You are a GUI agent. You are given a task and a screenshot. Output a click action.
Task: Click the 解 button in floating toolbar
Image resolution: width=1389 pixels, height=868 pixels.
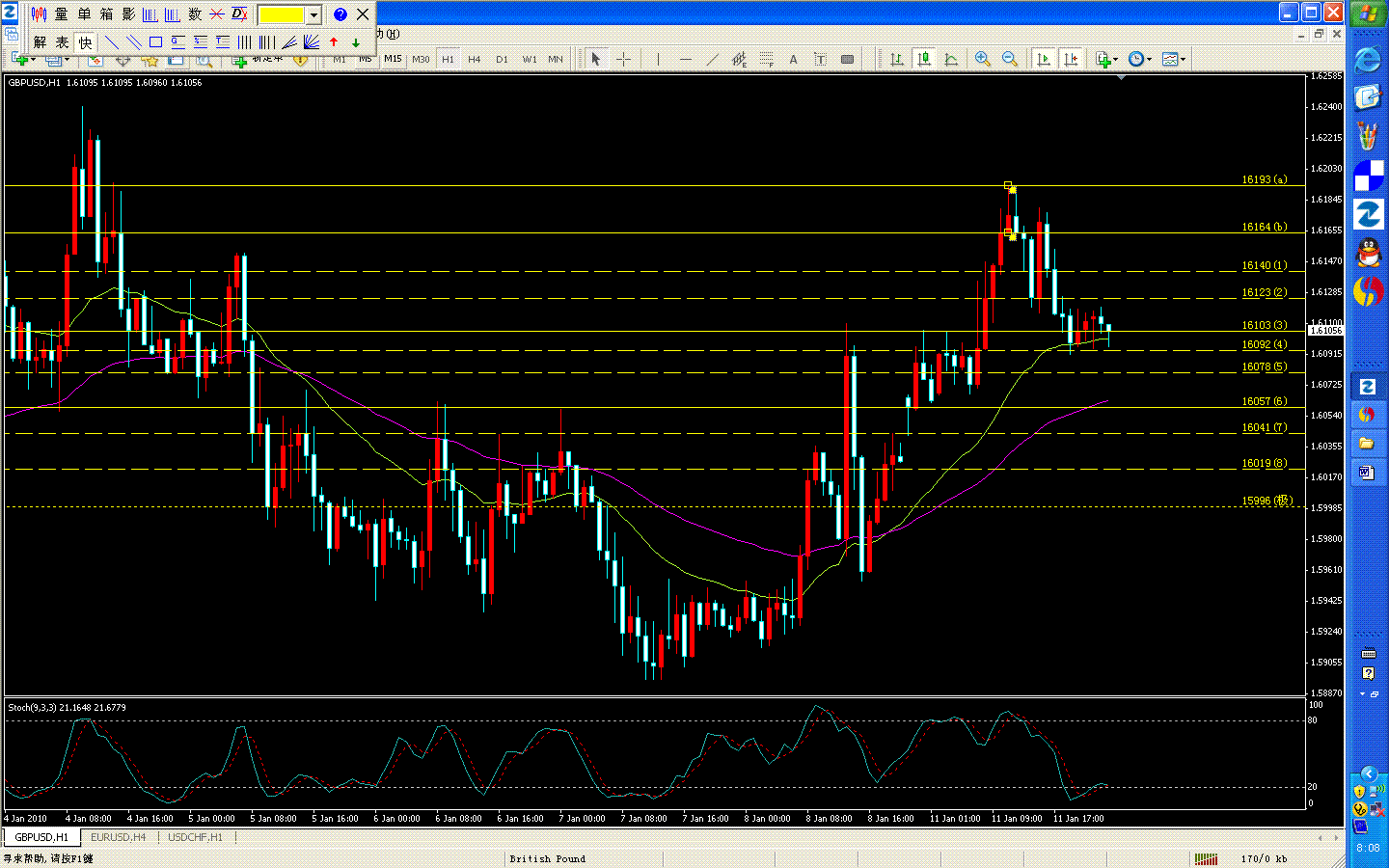40,42
